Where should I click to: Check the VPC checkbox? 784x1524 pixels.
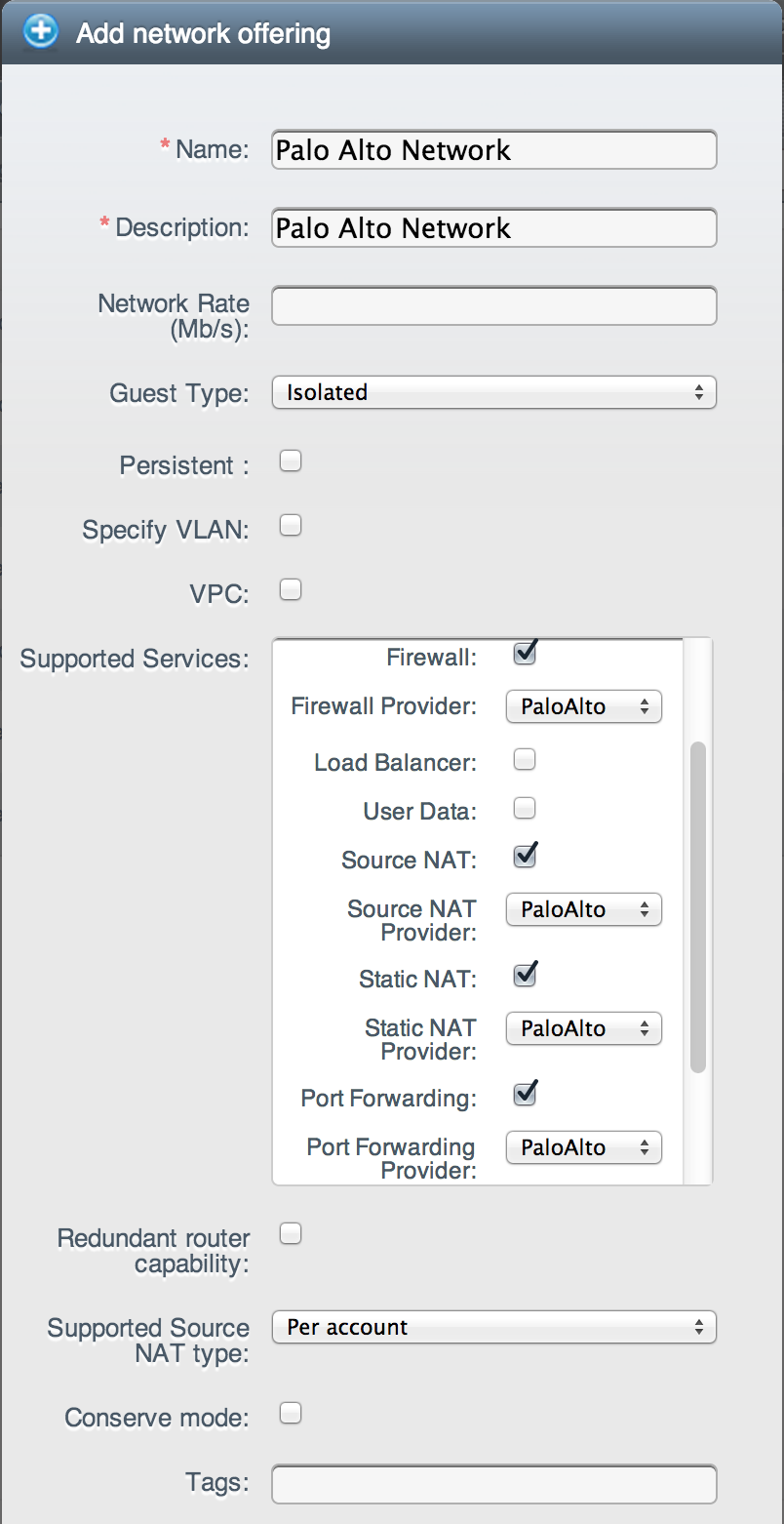click(x=291, y=590)
